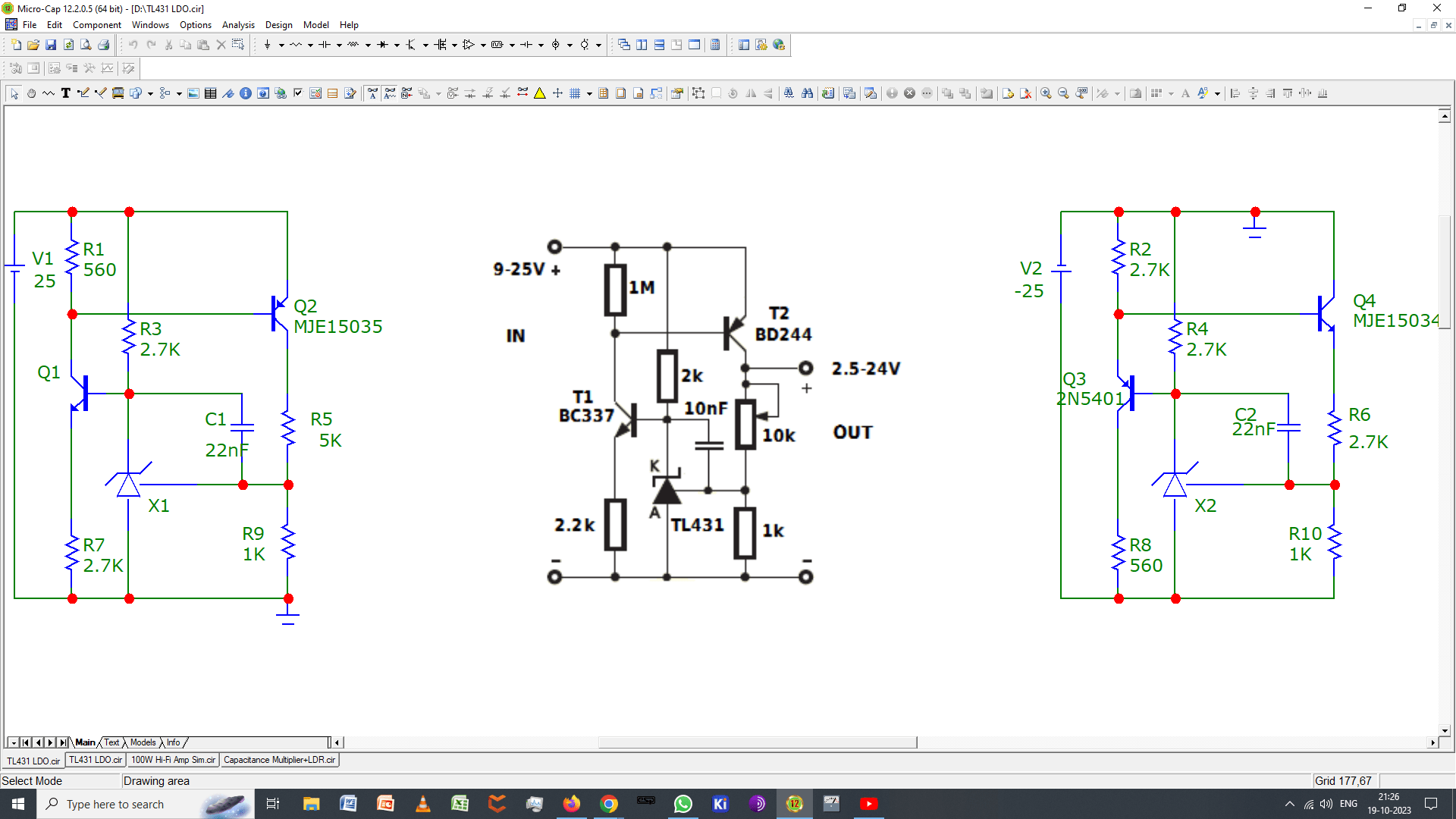Go to last page arrow button
The image size is (1456, 819).
point(63,742)
